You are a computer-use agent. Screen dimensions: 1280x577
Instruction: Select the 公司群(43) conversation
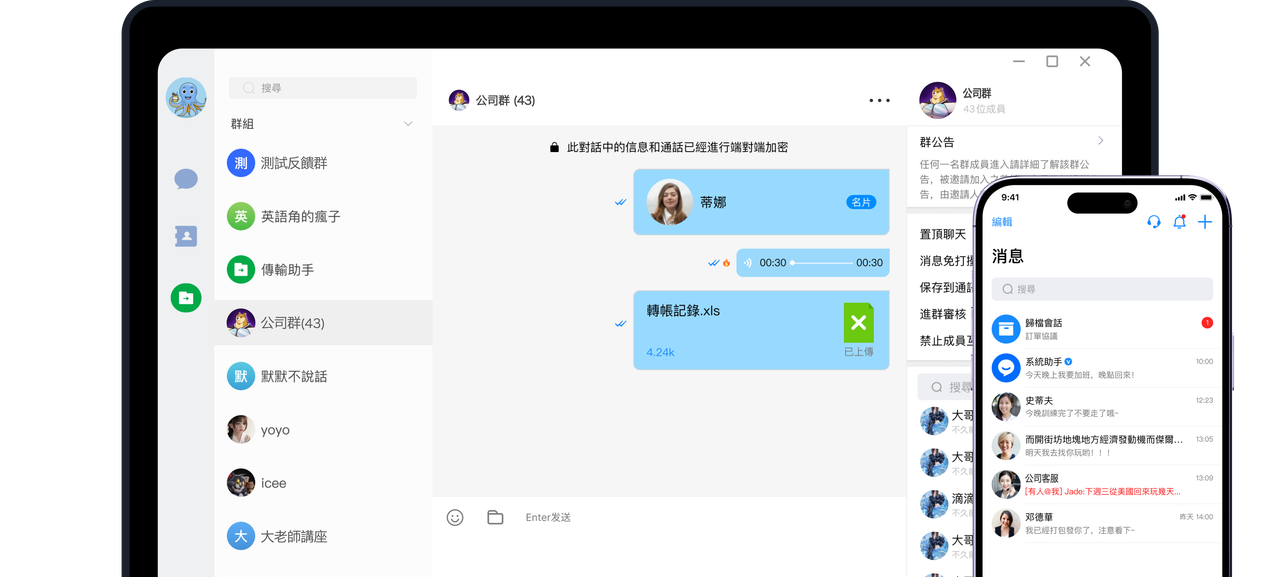click(x=323, y=323)
